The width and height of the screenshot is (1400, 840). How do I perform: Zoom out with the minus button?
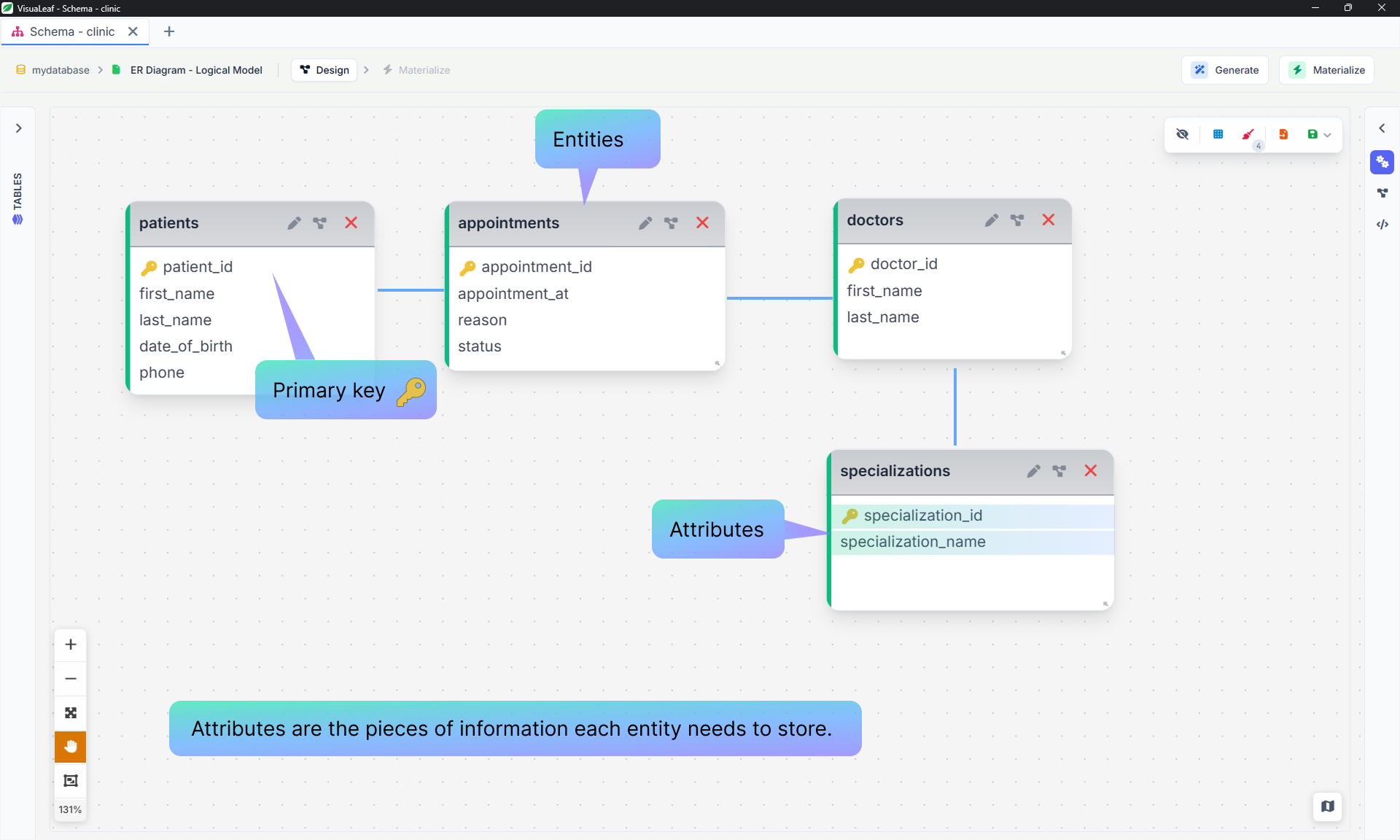pos(71,679)
